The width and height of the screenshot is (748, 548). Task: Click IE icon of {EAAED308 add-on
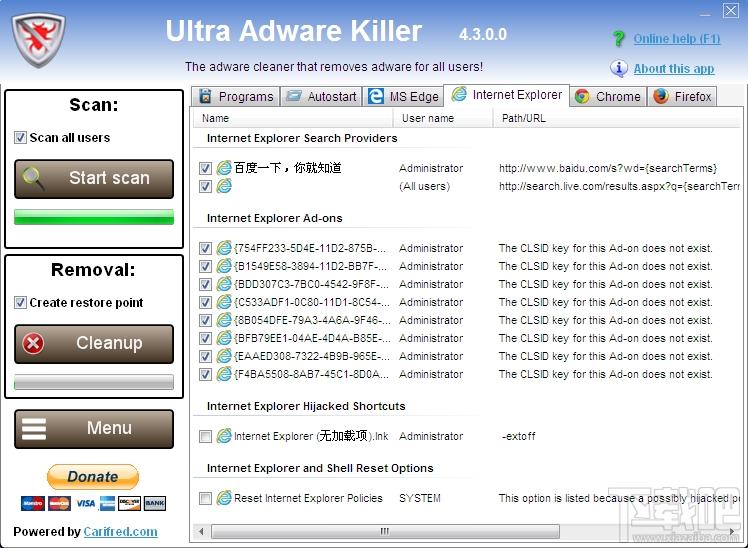pyautogui.click(x=224, y=356)
